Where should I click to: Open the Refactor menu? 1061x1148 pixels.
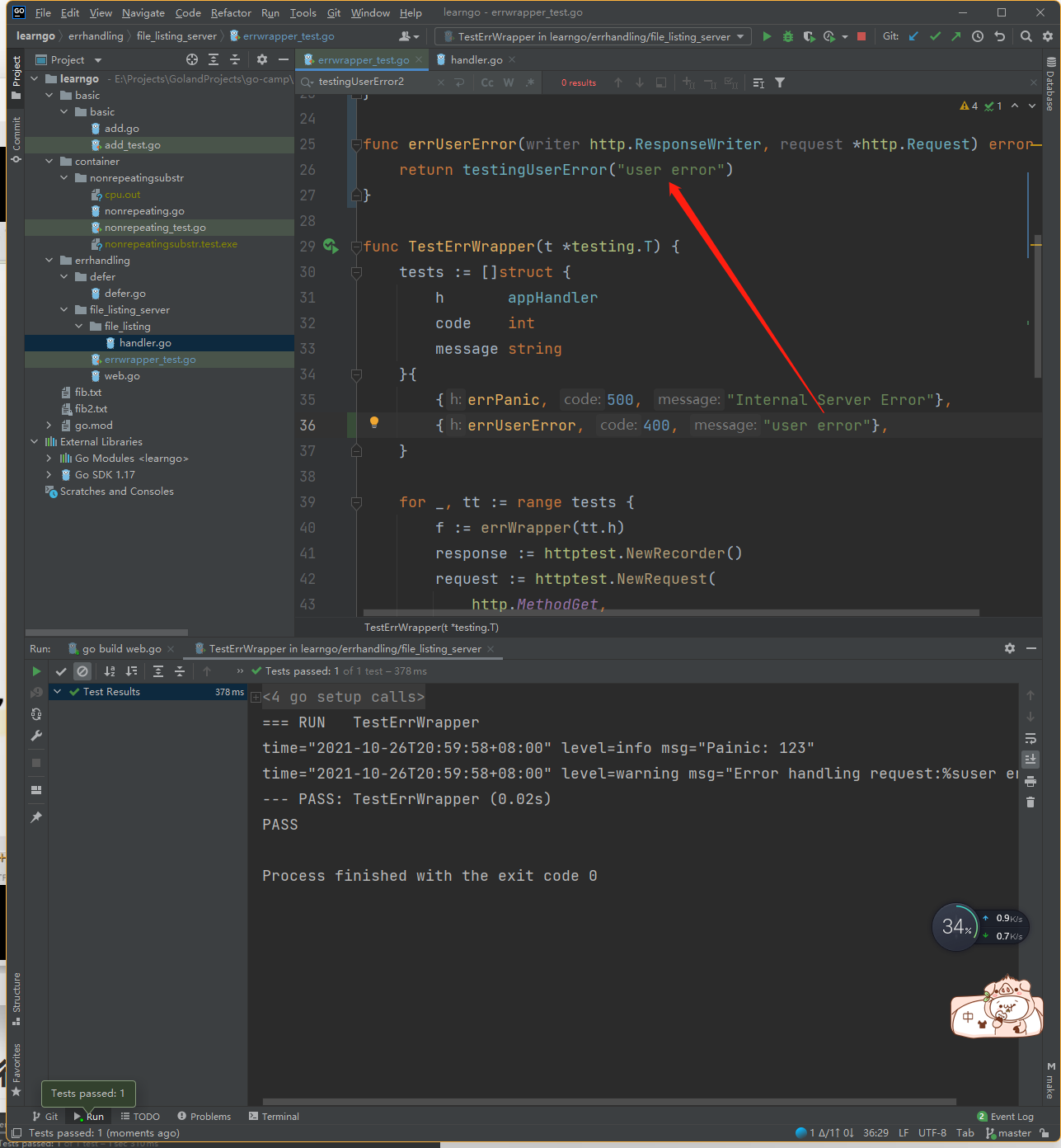(231, 13)
